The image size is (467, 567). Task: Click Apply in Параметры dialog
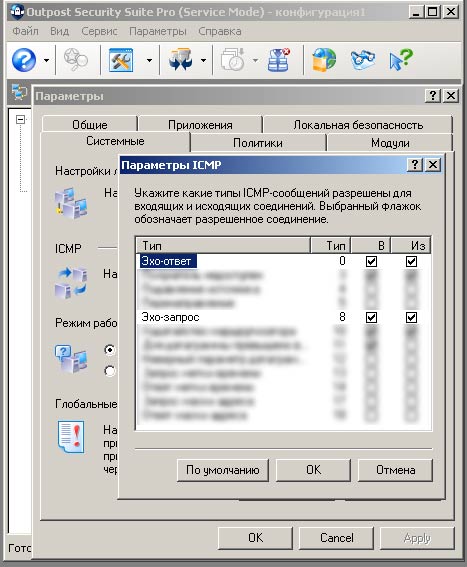pos(417,538)
